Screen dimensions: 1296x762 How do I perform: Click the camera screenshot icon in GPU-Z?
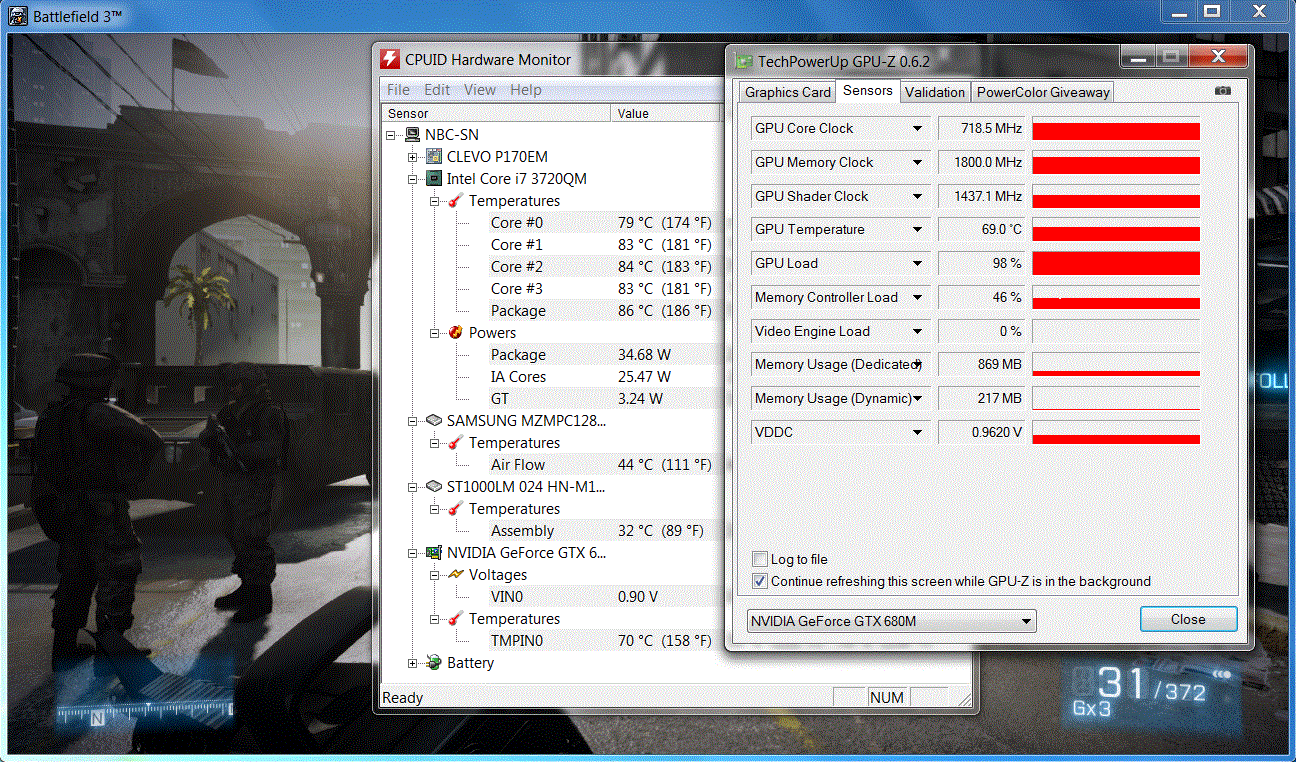coord(1222,91)
